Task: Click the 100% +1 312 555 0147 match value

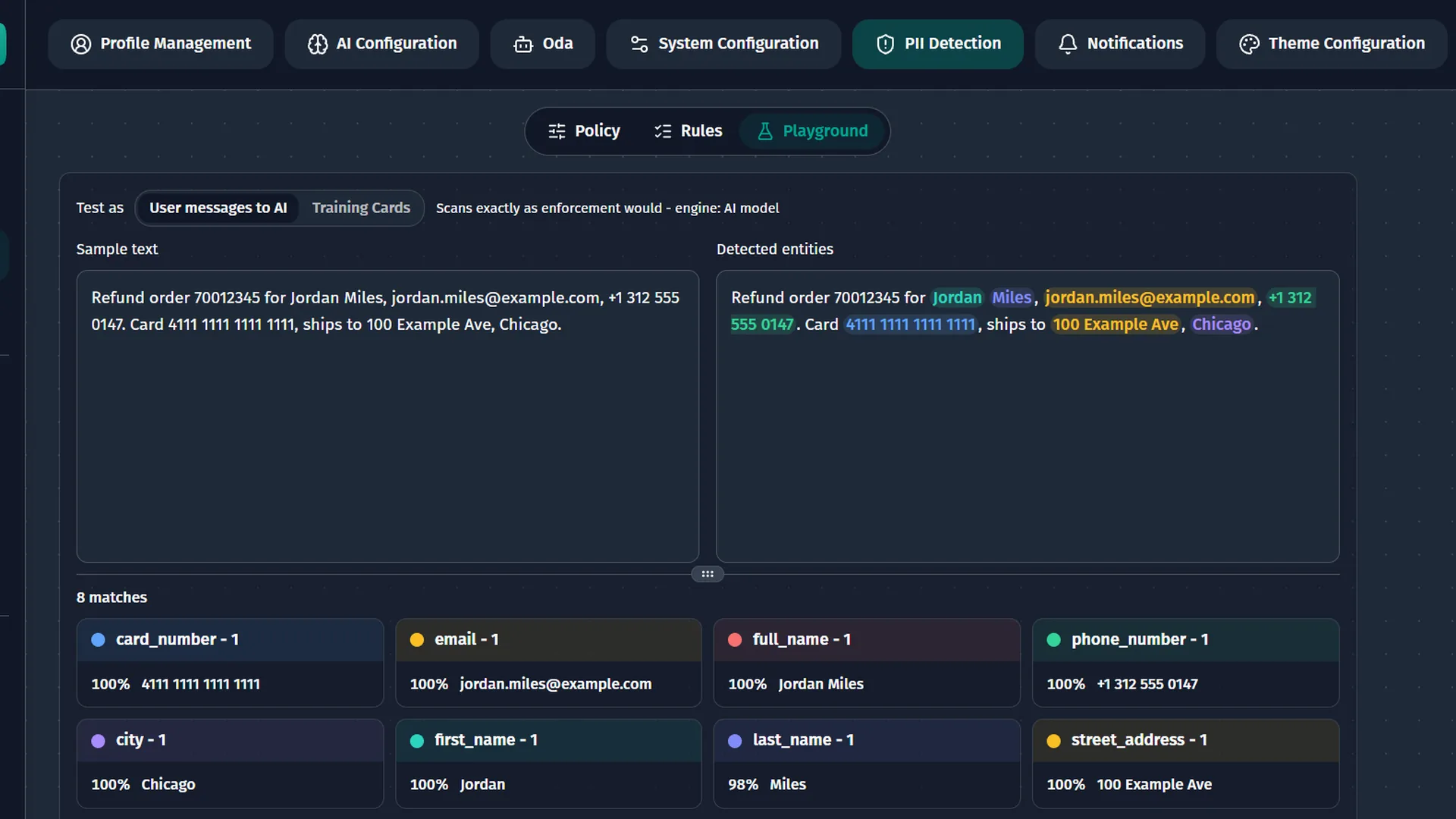Action: click(1122, 684)
